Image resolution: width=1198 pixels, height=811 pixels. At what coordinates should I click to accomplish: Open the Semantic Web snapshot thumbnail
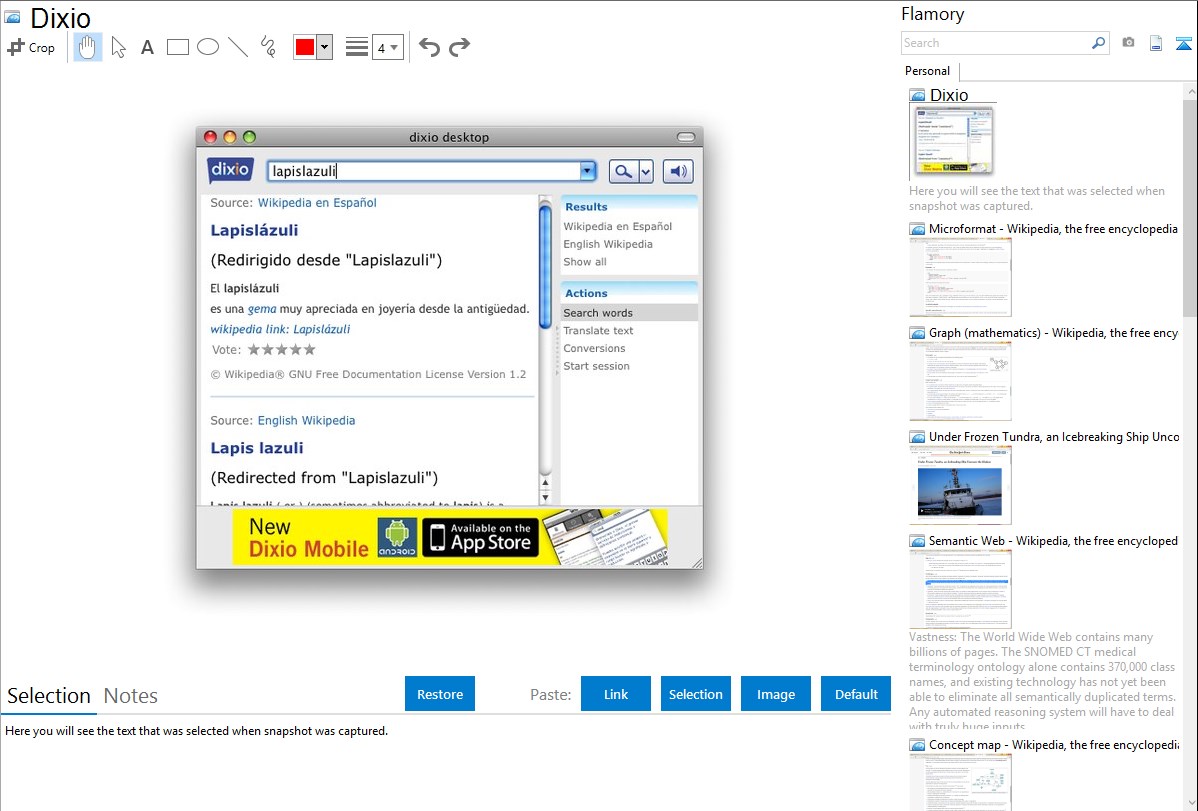(x=960, y=589)
